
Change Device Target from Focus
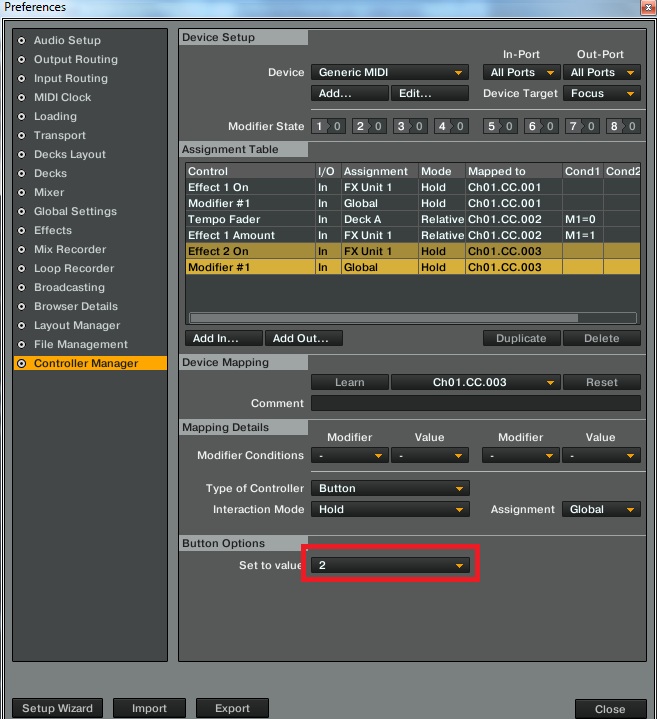602,94
